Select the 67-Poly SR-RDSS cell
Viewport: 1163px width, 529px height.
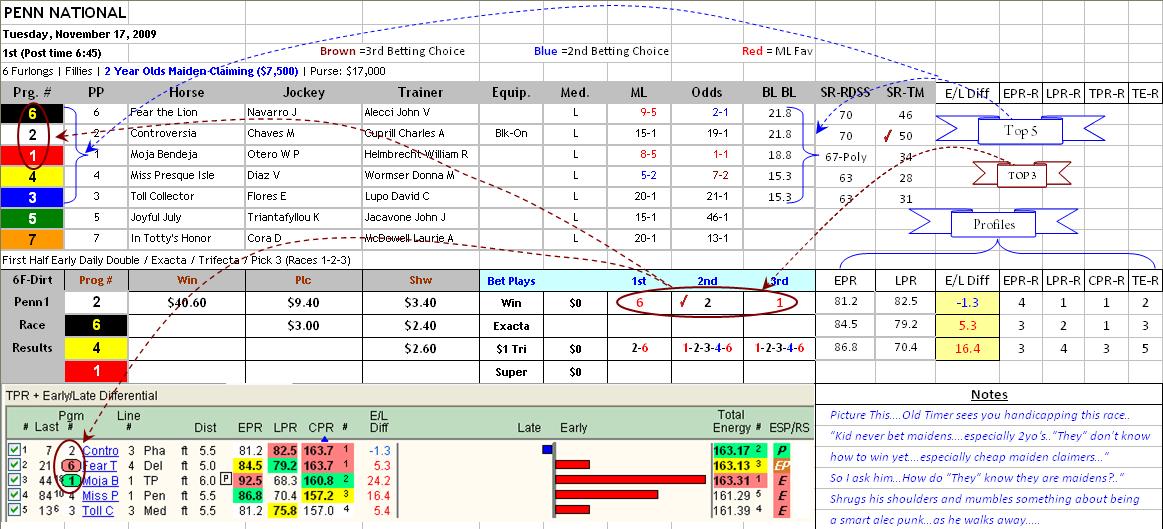coord(846,157)
